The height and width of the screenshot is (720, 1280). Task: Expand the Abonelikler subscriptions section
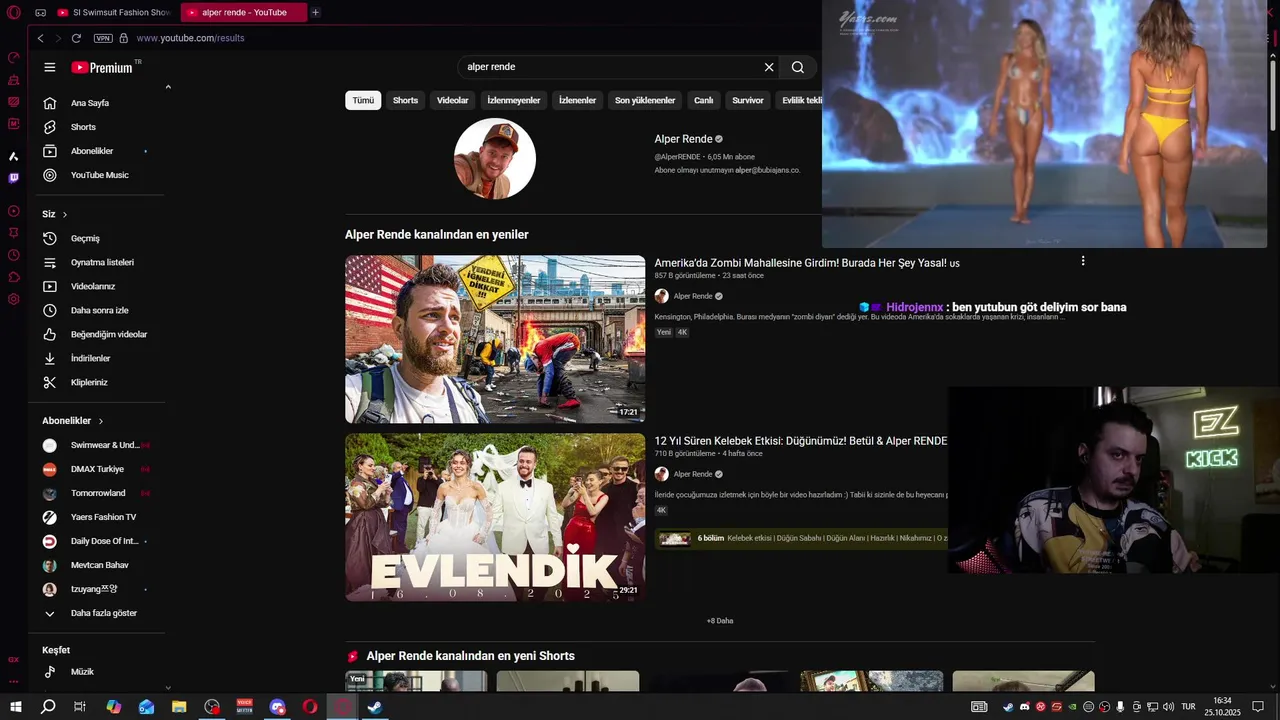(73, 421)
